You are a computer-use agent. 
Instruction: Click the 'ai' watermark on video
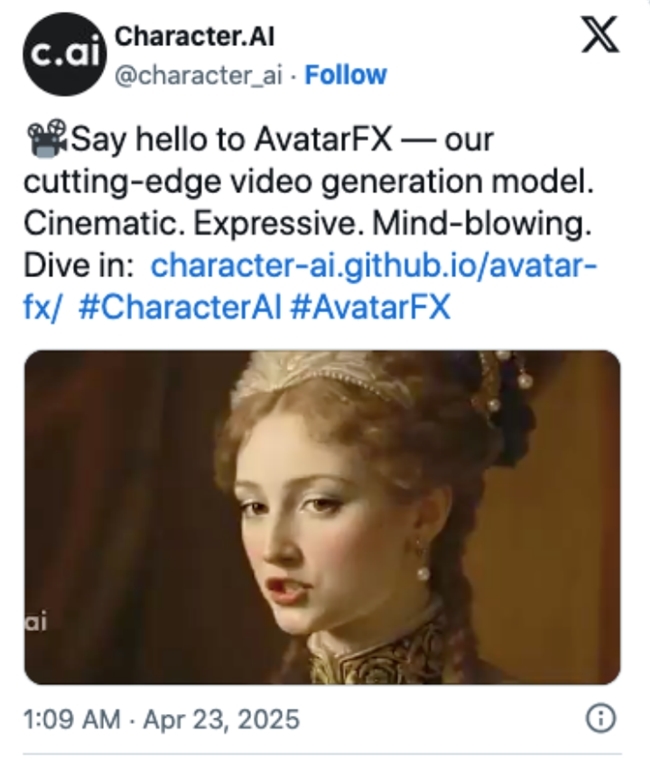click(x=36, y=621)
